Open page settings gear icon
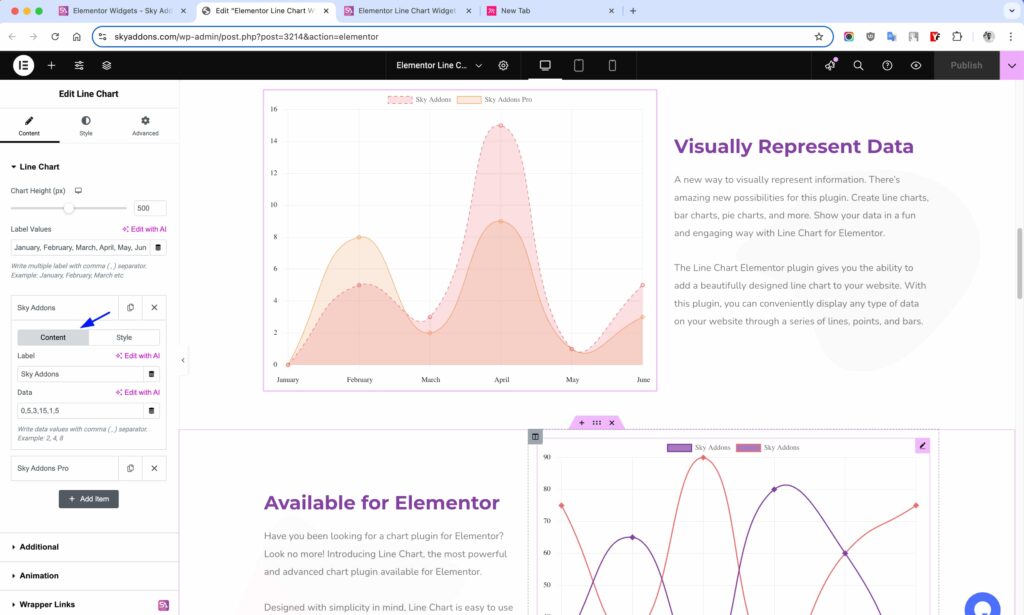The image size is (1024, 615). (503, 65)
